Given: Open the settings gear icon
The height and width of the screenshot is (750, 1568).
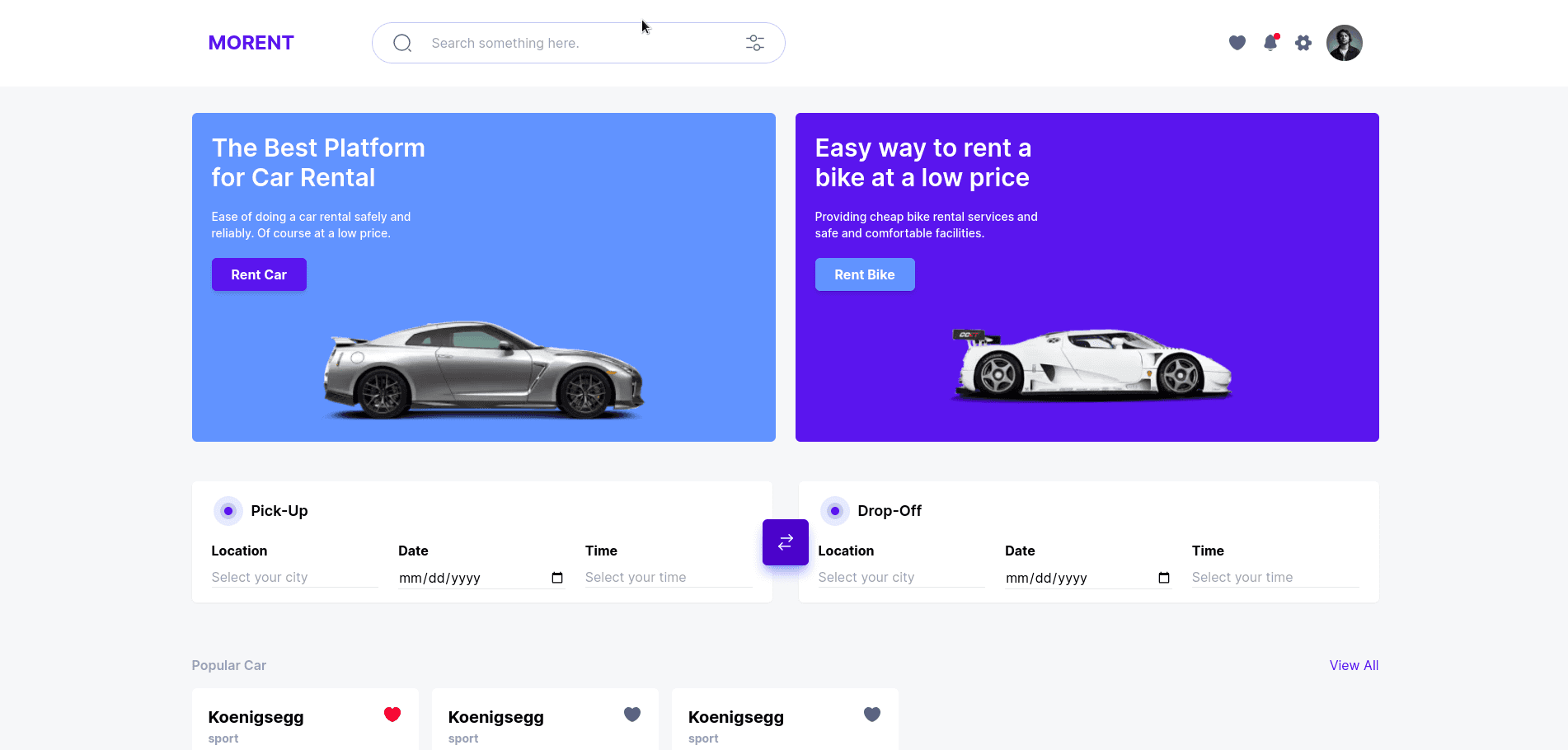Looking at the screenshot, I should tap(1303, 43).
